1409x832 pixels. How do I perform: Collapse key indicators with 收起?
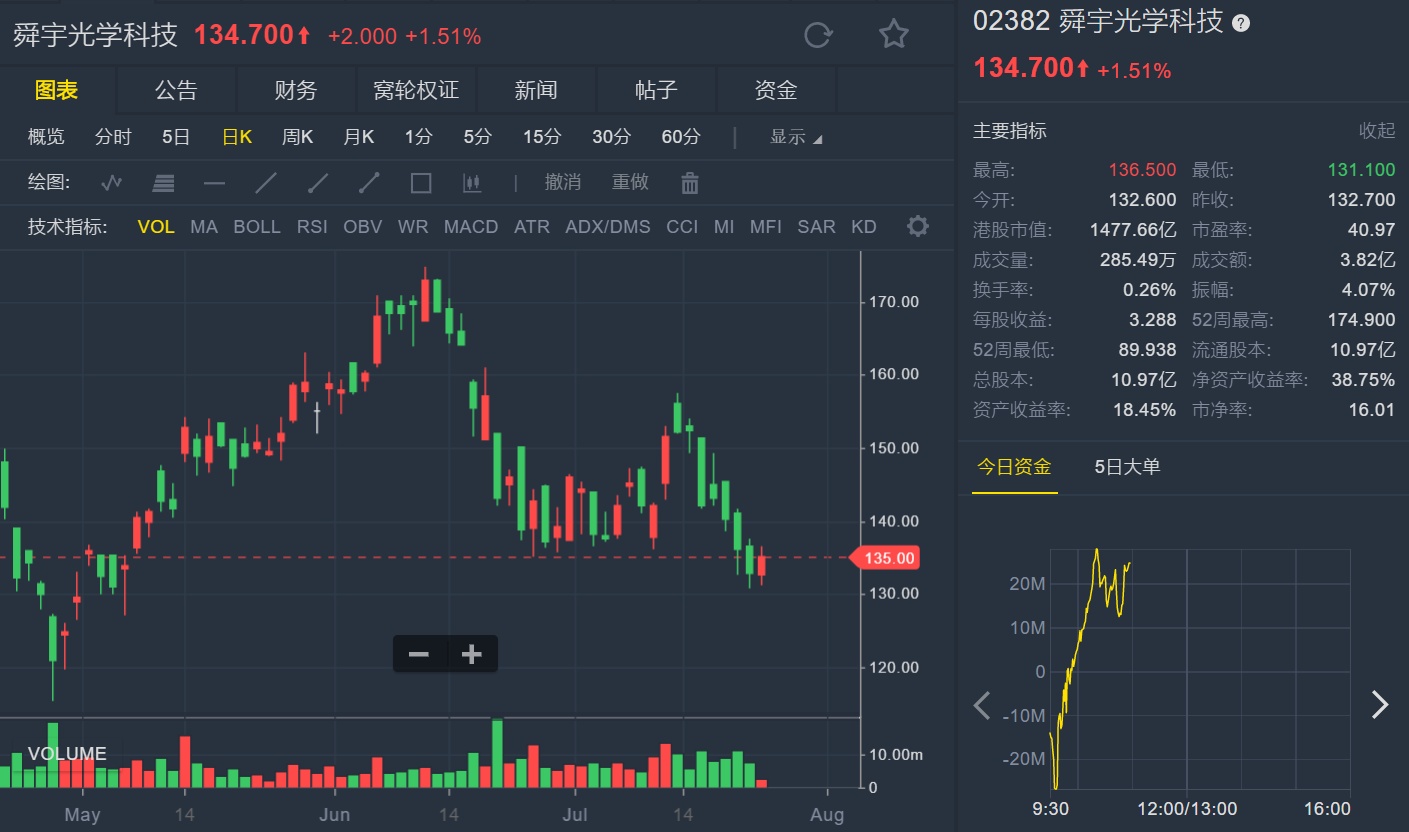(1376, 131)
